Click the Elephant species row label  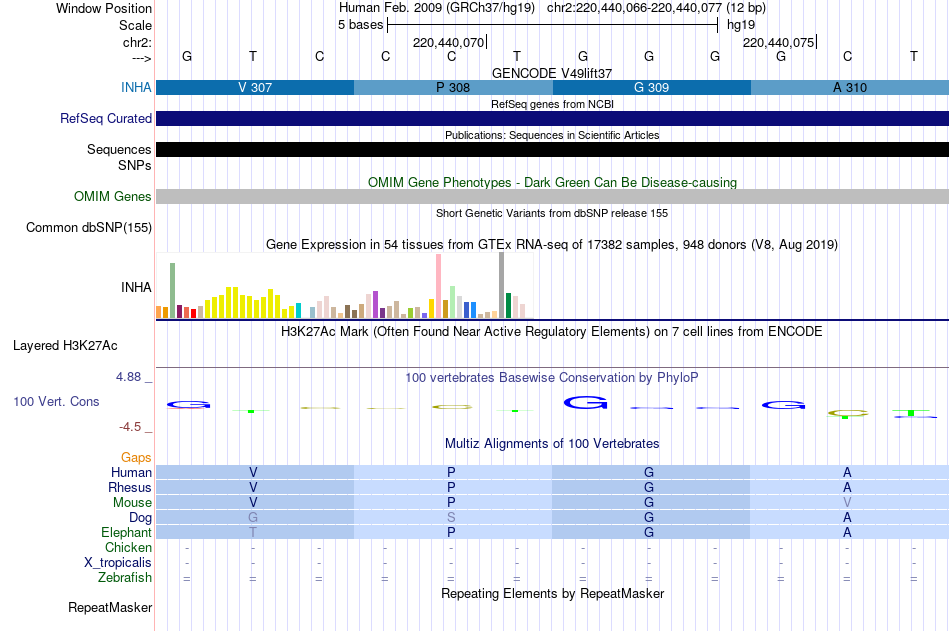click(126, 533)
